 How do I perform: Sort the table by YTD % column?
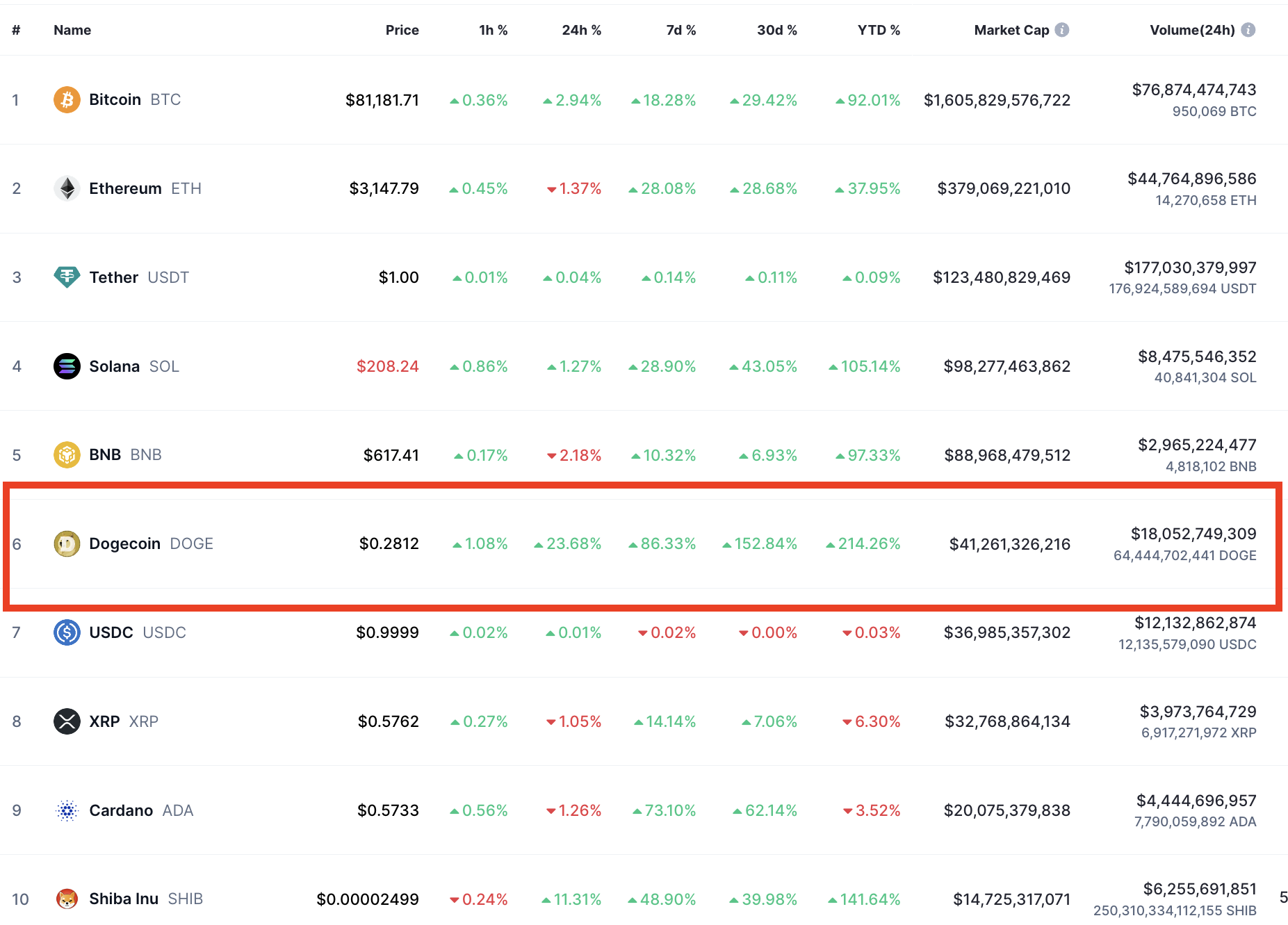tap(879, 30)
